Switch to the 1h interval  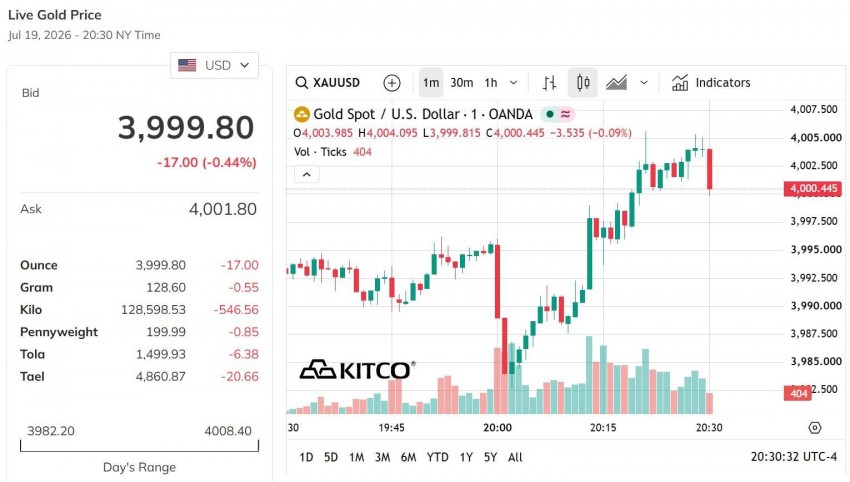tap(491, 83)
